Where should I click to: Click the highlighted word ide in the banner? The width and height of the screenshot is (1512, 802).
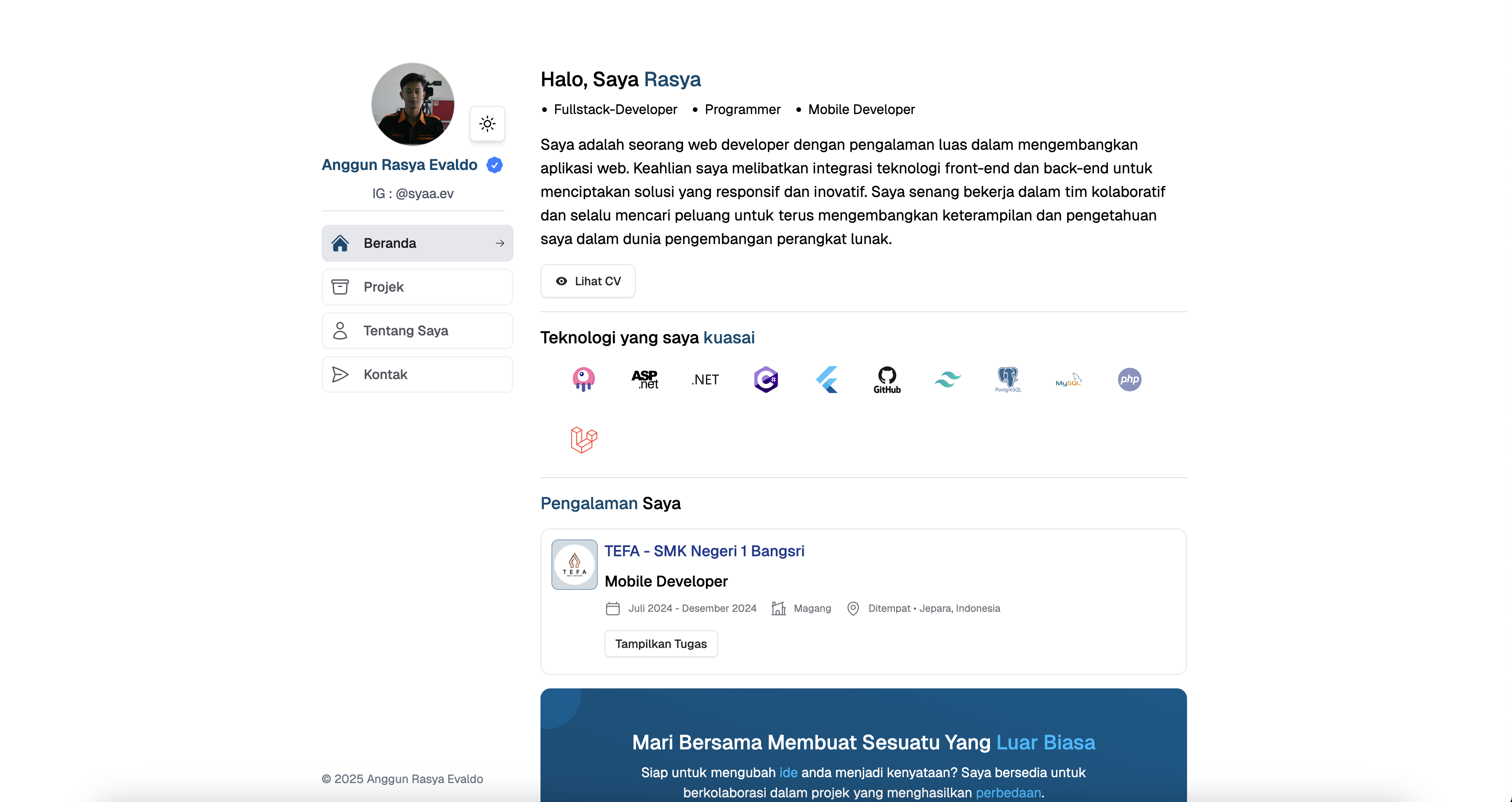point(788,773)
